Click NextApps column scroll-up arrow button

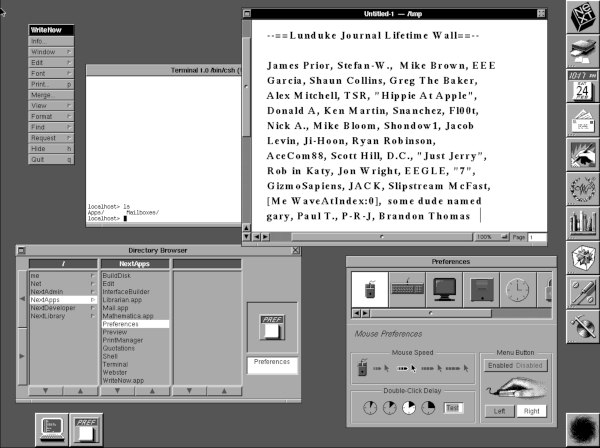[x=152, y=391]
